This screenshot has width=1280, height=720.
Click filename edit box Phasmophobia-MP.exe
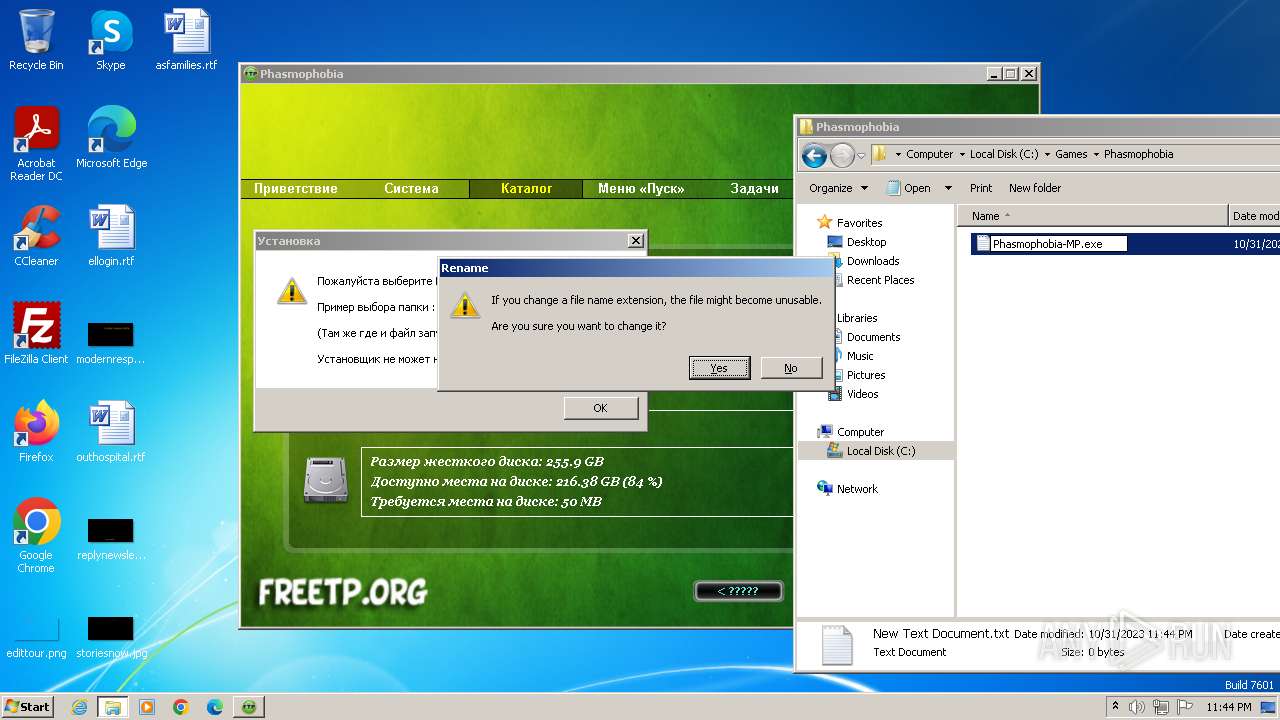[1058, 243]
